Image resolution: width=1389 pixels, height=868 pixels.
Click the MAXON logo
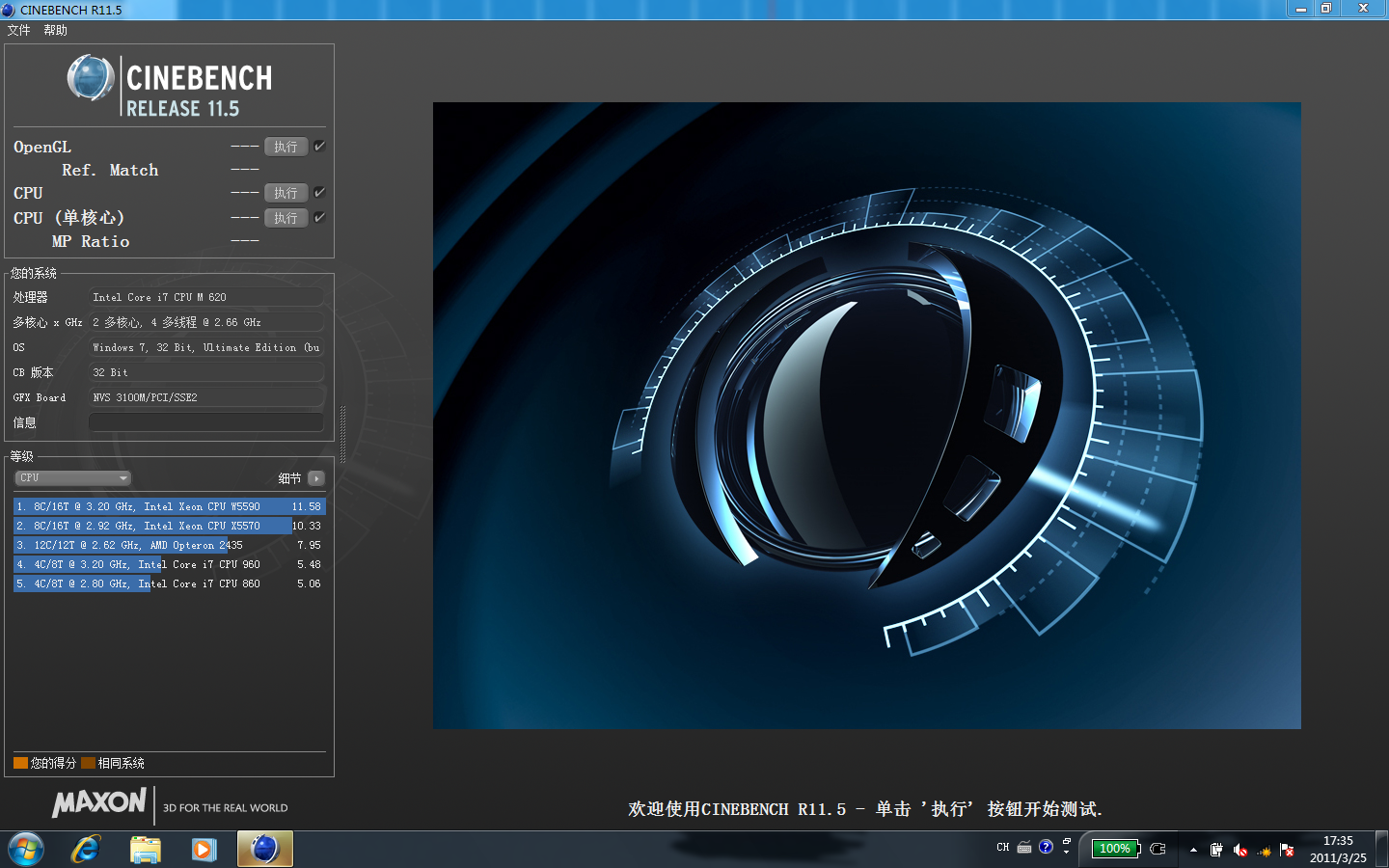tap(99, 802)
